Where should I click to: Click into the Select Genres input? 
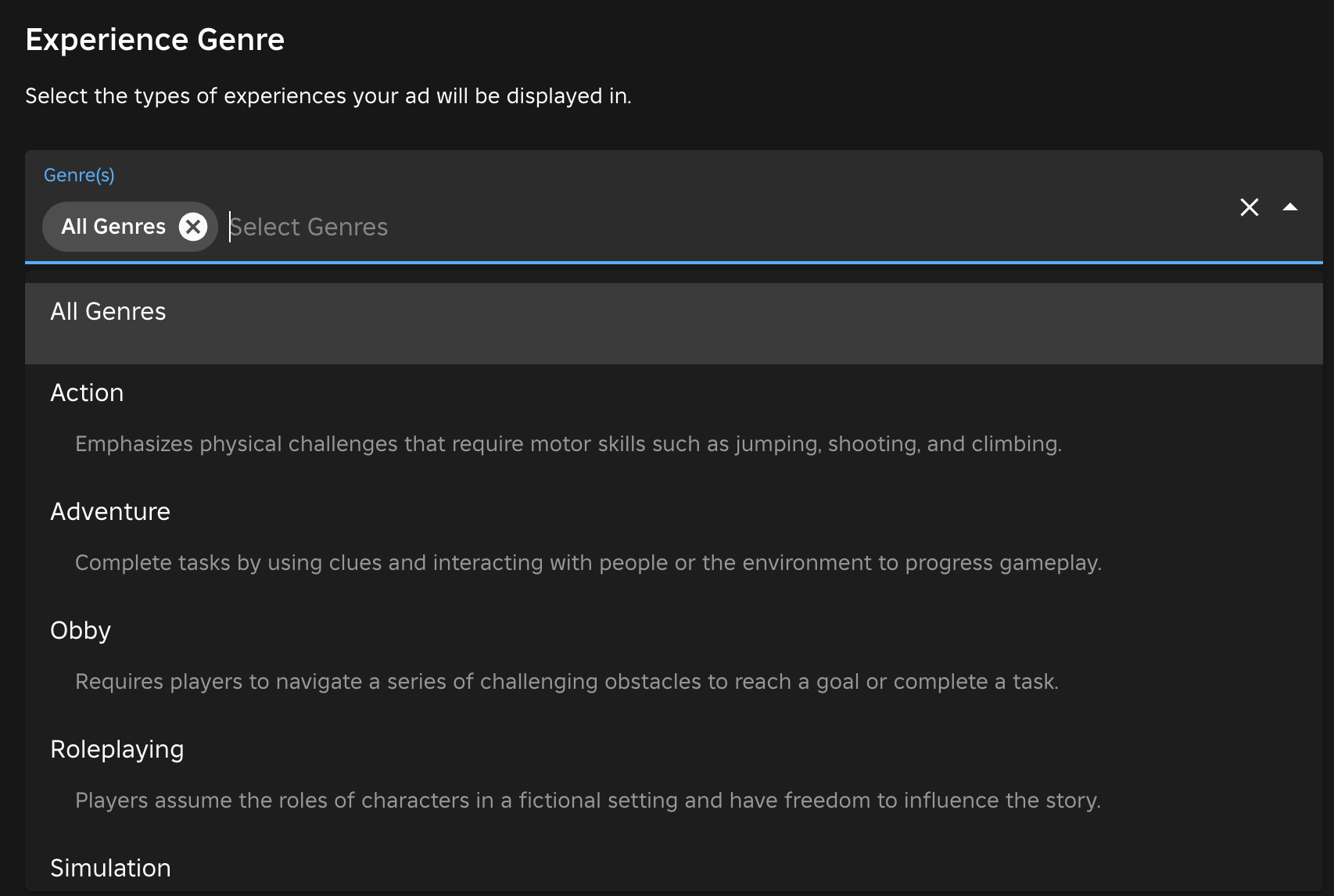tap(308, 228)
